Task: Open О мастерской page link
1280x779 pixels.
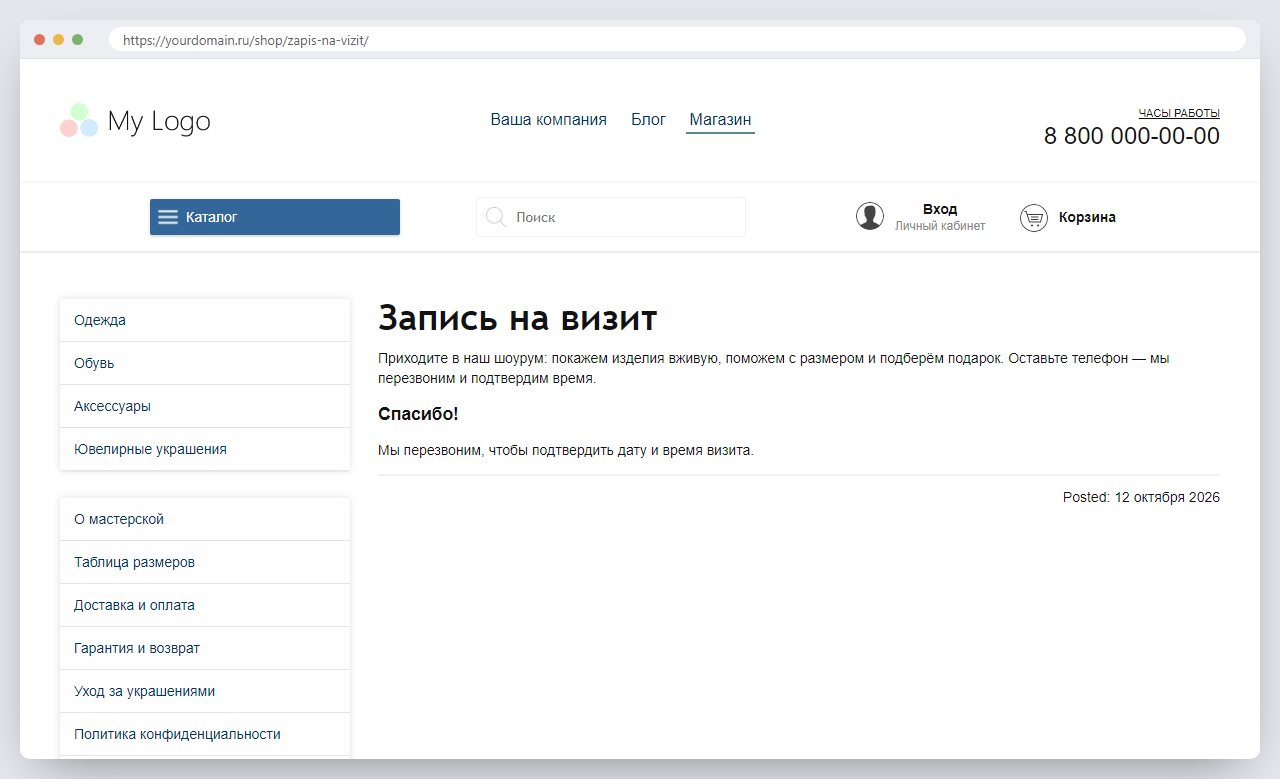Action: point(205,519)
